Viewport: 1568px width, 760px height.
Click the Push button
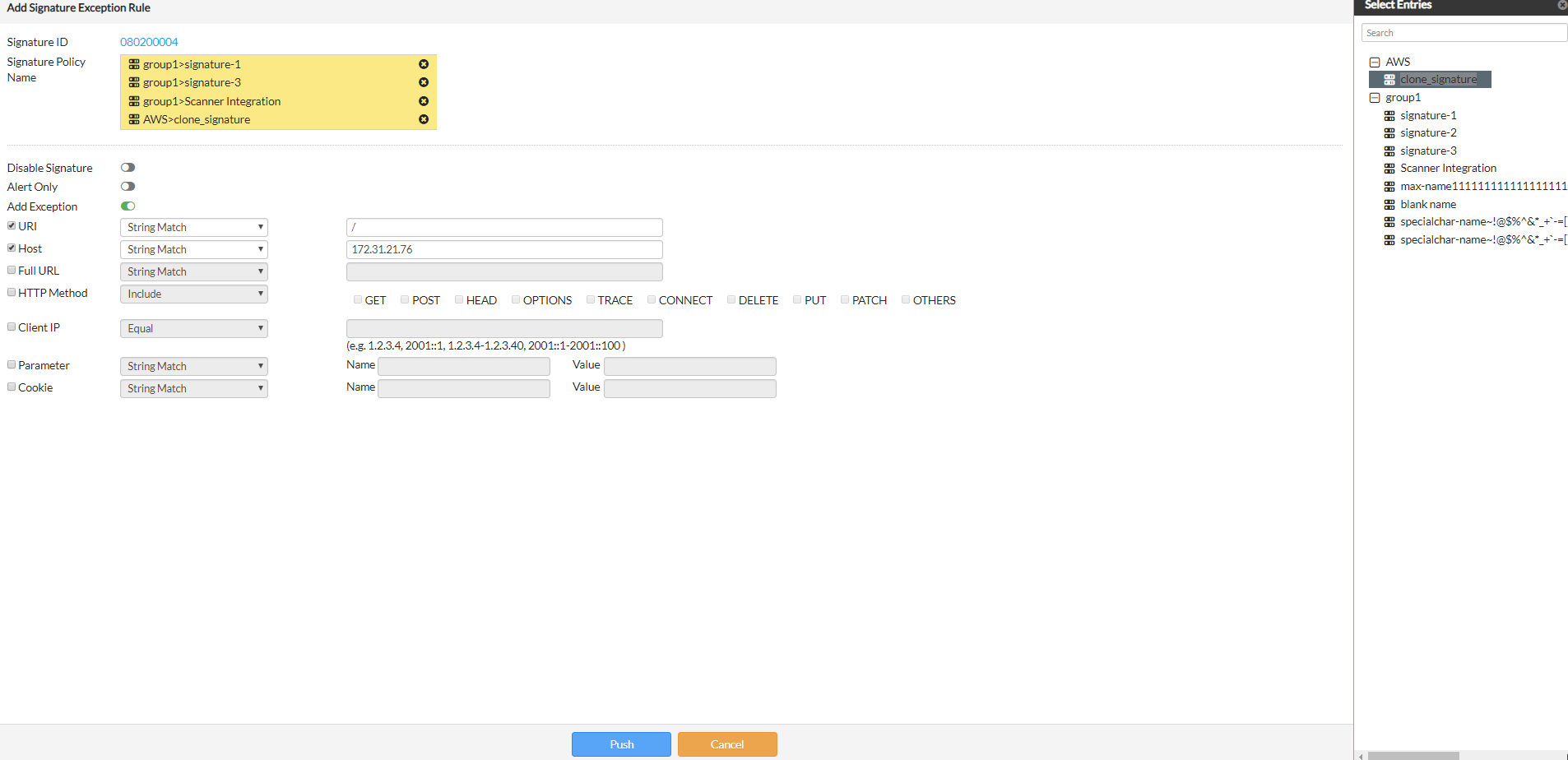(621, 744)
